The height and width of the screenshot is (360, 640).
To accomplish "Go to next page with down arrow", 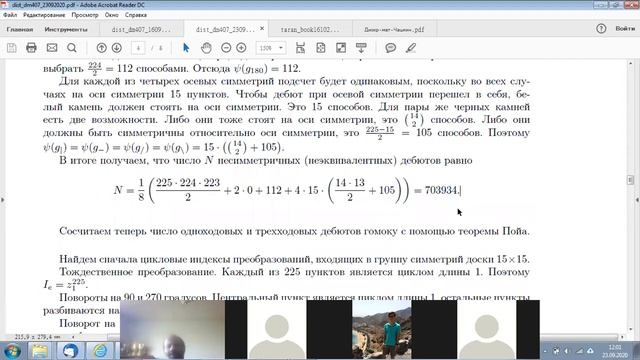I will click(x=117, y=48).
